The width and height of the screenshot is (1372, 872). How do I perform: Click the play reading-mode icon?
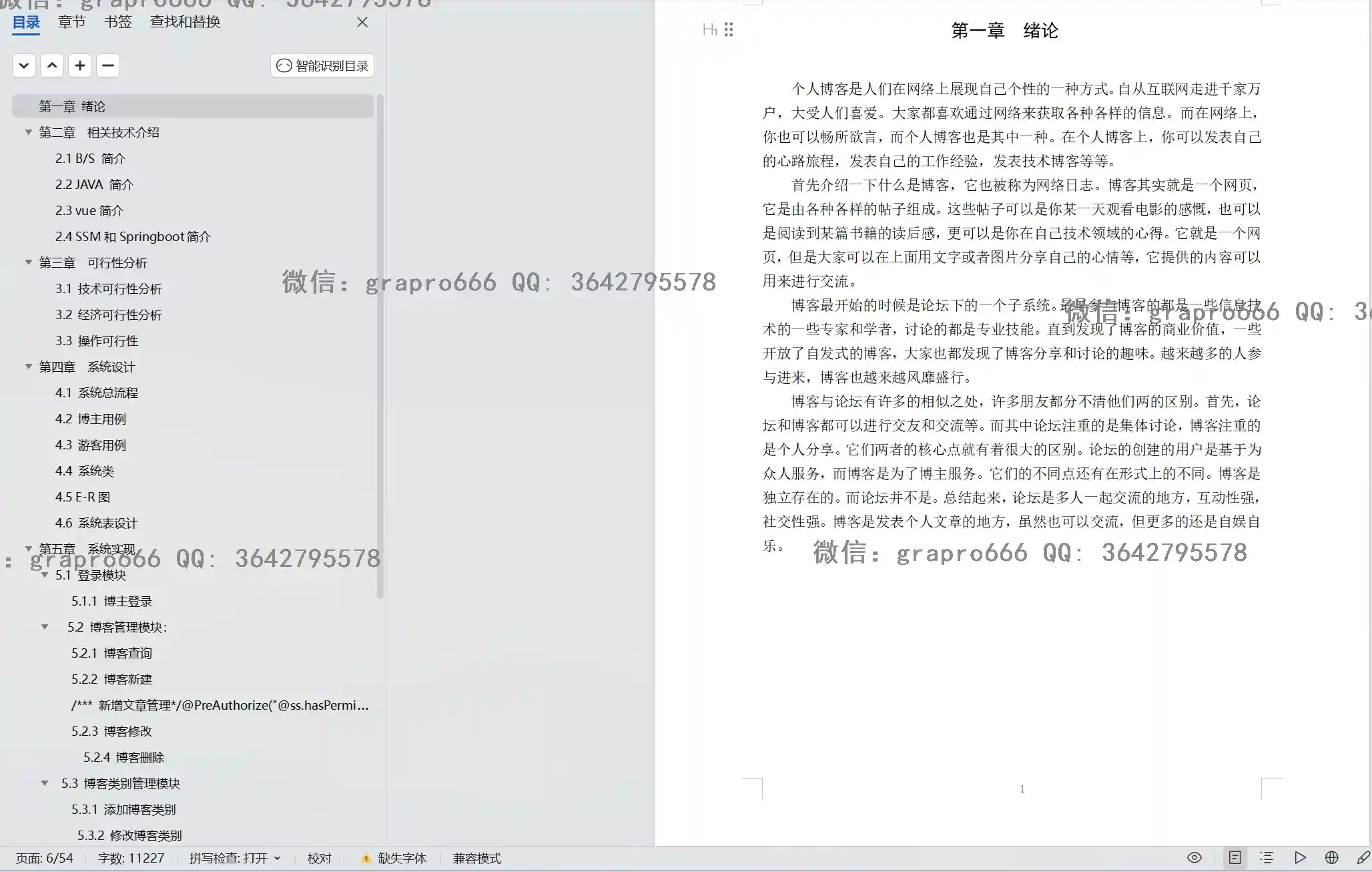1299,858
